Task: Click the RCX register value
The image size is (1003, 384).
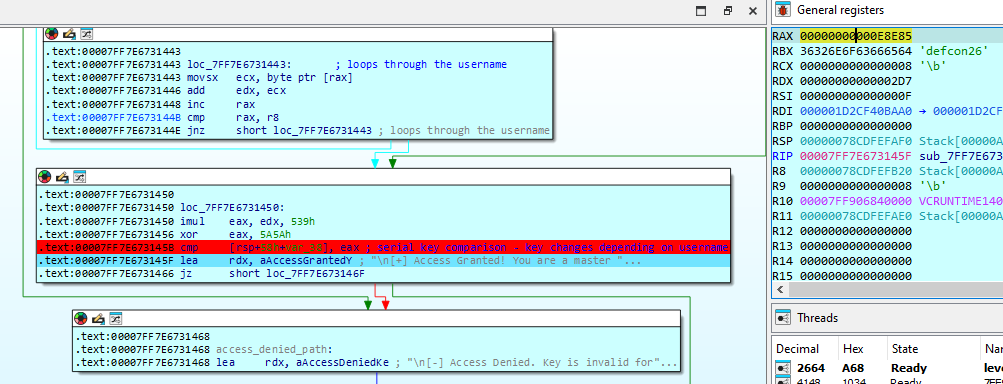Action: click(x=856, y=67)
